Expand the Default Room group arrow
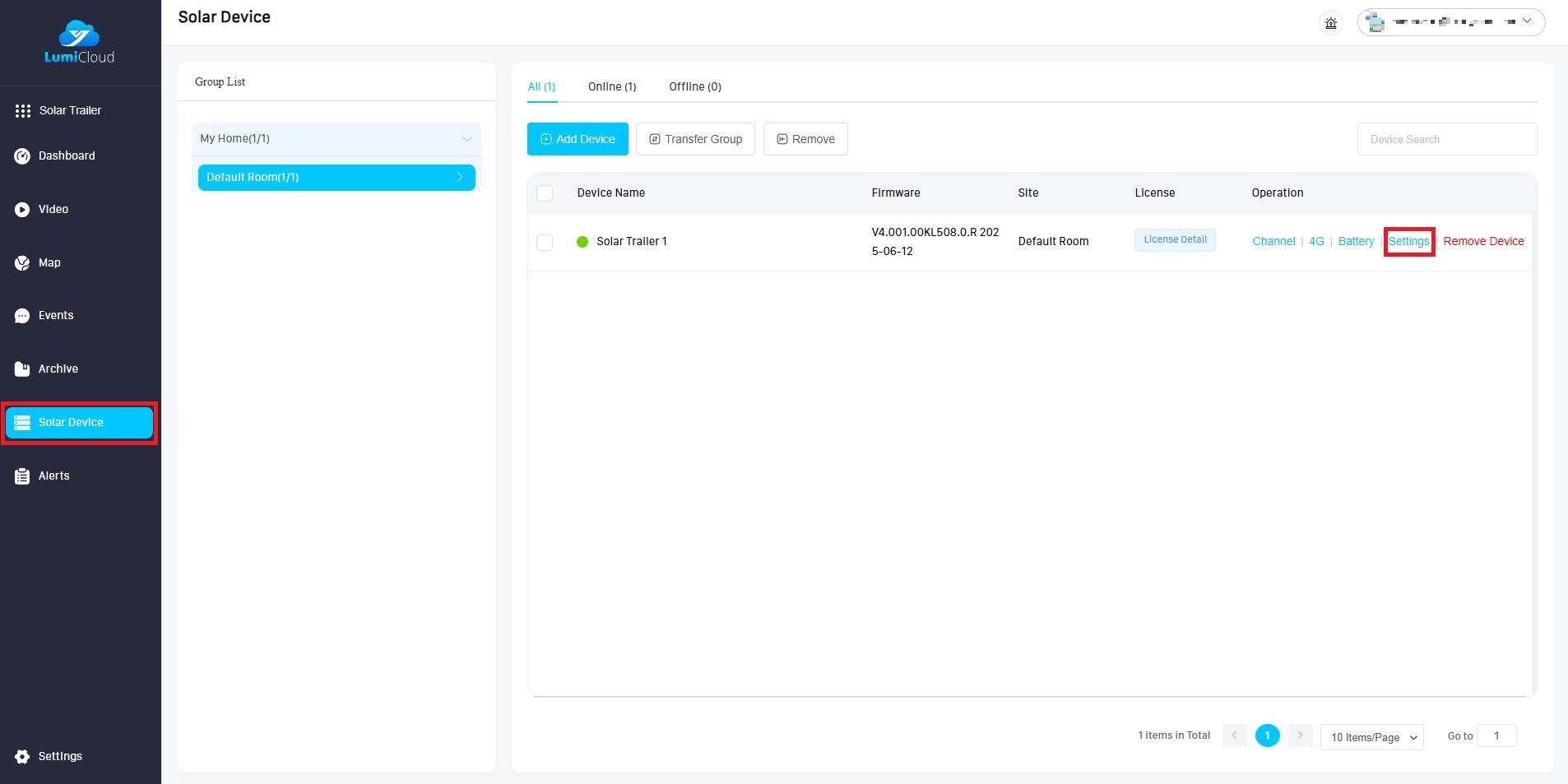Image resolution: width=1568 pixels, height=784 pixels. click(x=460, y=178)
